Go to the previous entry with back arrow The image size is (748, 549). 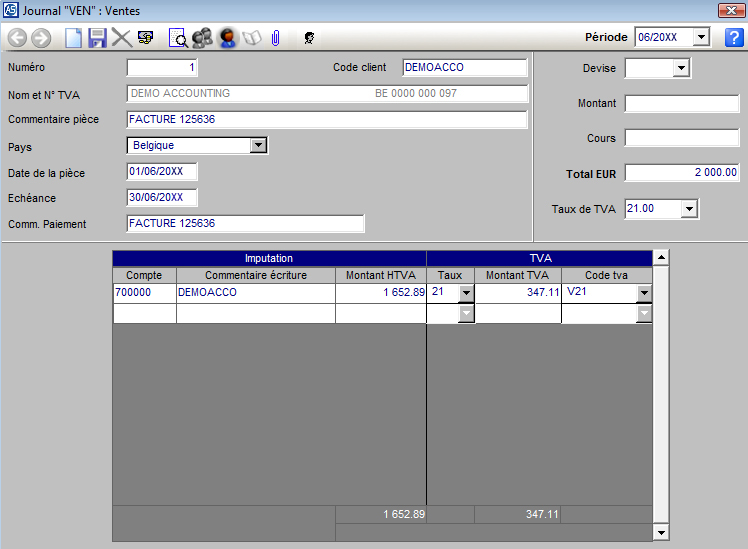[x=17, y=38]
